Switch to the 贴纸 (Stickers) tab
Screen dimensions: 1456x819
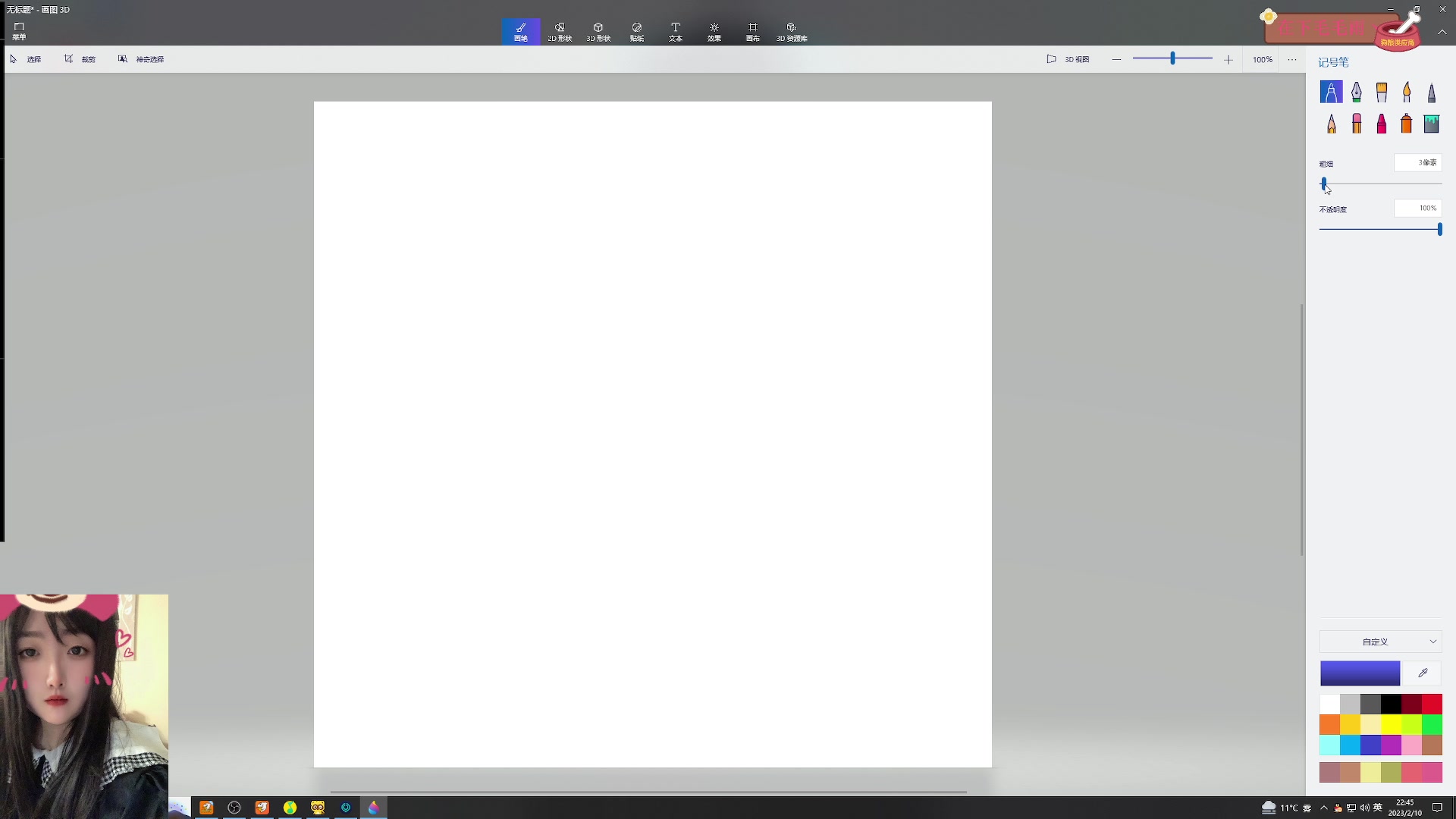click(x=637, y=32)
